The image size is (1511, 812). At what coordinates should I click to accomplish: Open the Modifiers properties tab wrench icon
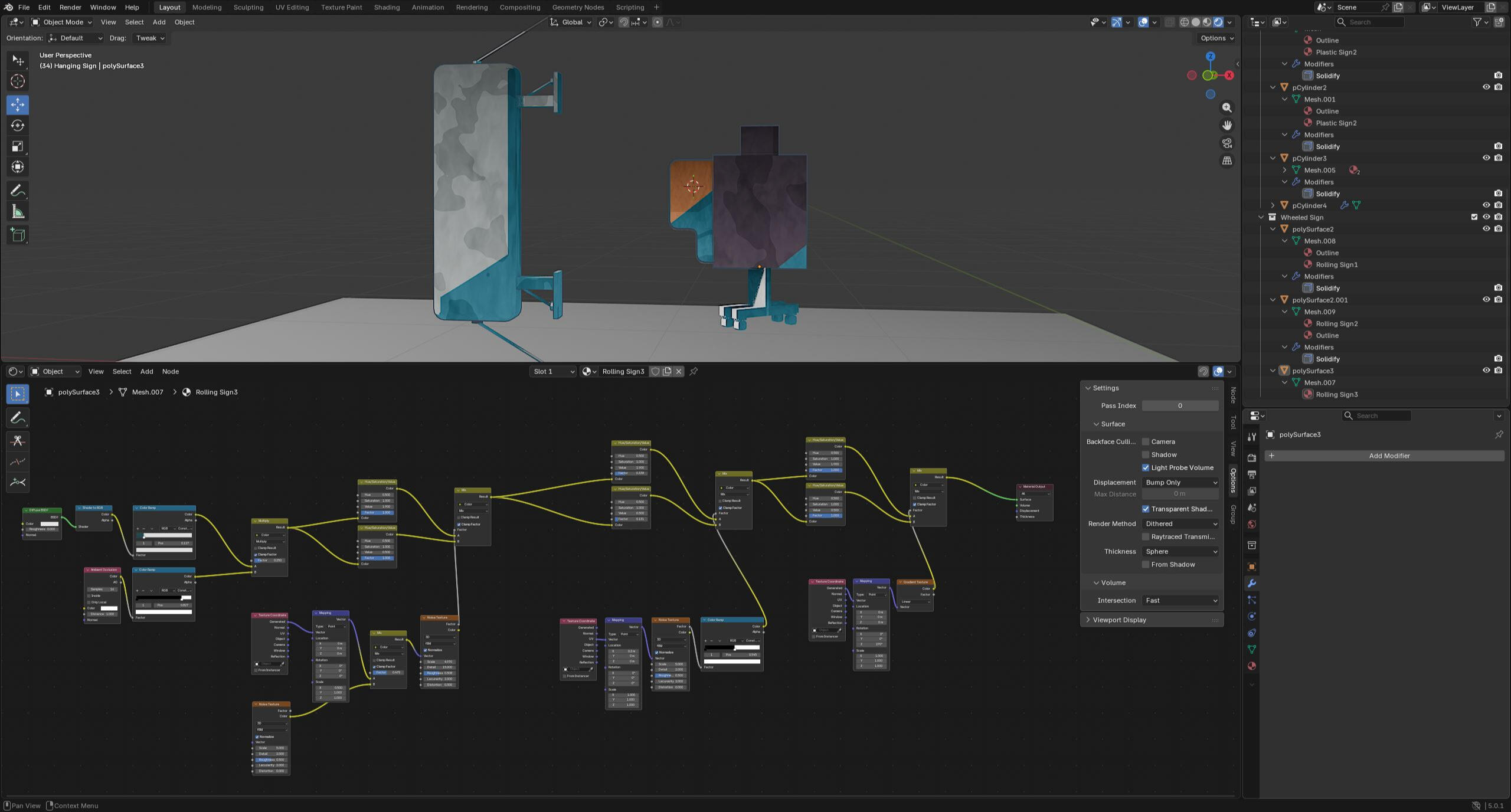click(1251, 584)
